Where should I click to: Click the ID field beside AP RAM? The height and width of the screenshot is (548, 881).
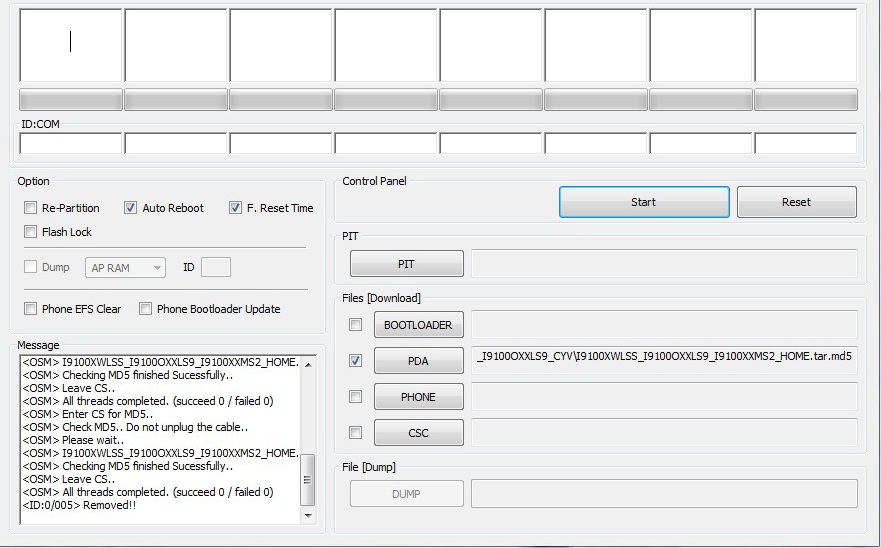point(216,267)
